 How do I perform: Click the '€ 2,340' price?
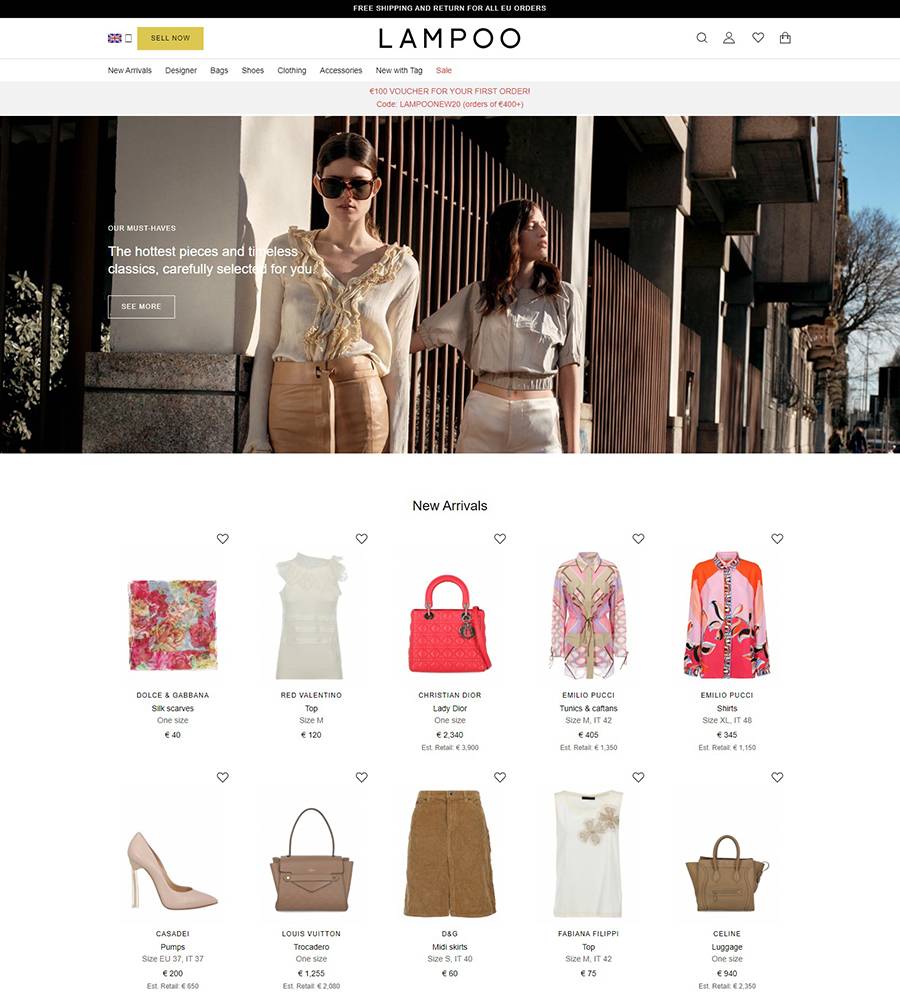coord(450,734)
